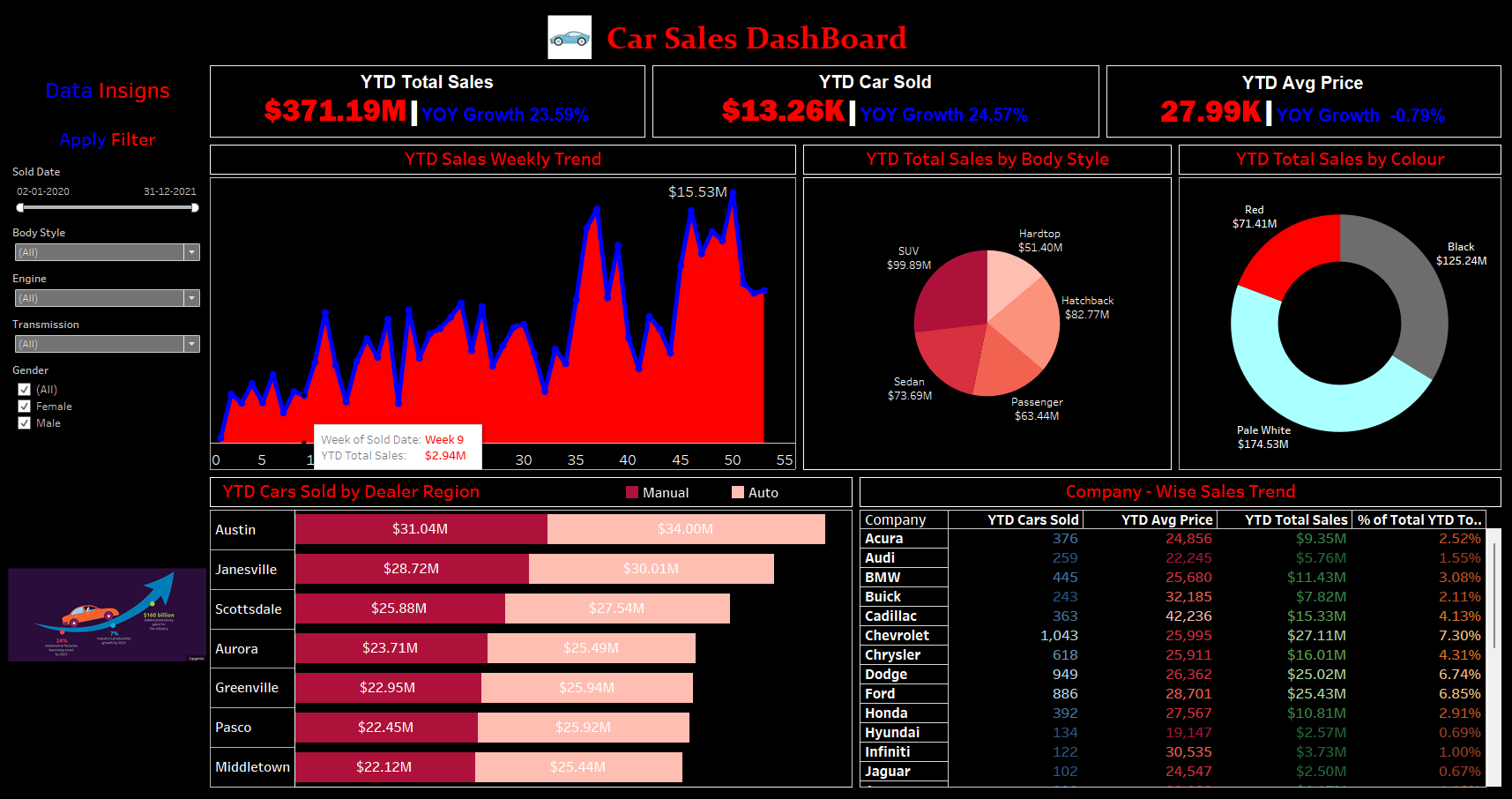This screenshot has width=1512, height=799.
Task: Click the Apply Filter text
Action: (x=108, y=140)
